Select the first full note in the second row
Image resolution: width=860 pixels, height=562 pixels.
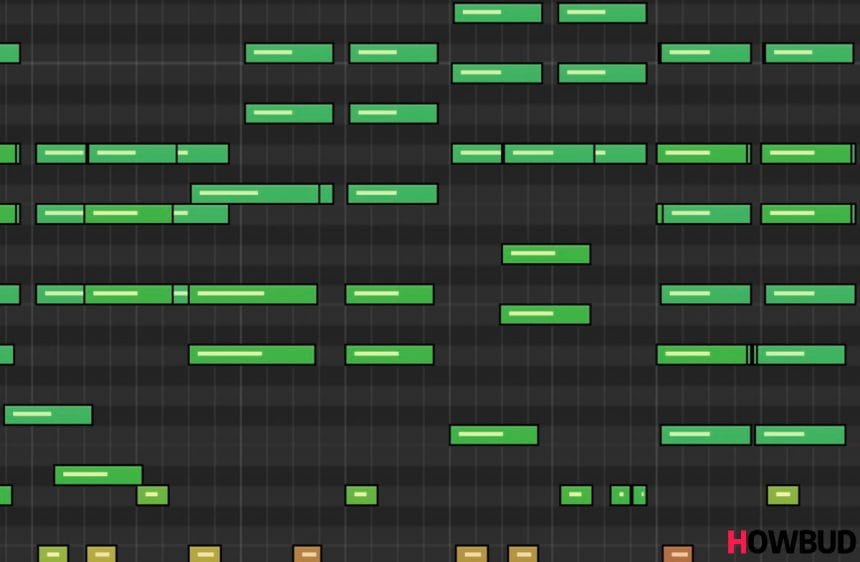tap(289, 53)
